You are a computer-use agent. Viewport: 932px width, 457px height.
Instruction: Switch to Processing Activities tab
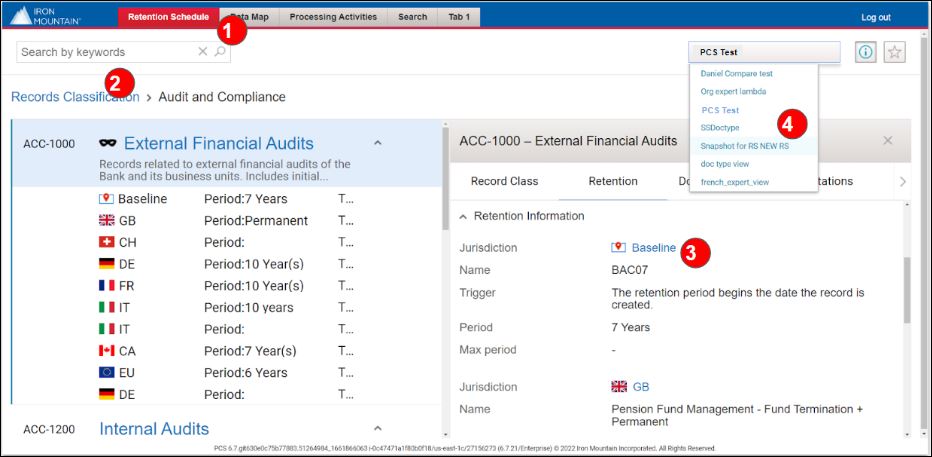pyautogui.click(x=333, y=17)
